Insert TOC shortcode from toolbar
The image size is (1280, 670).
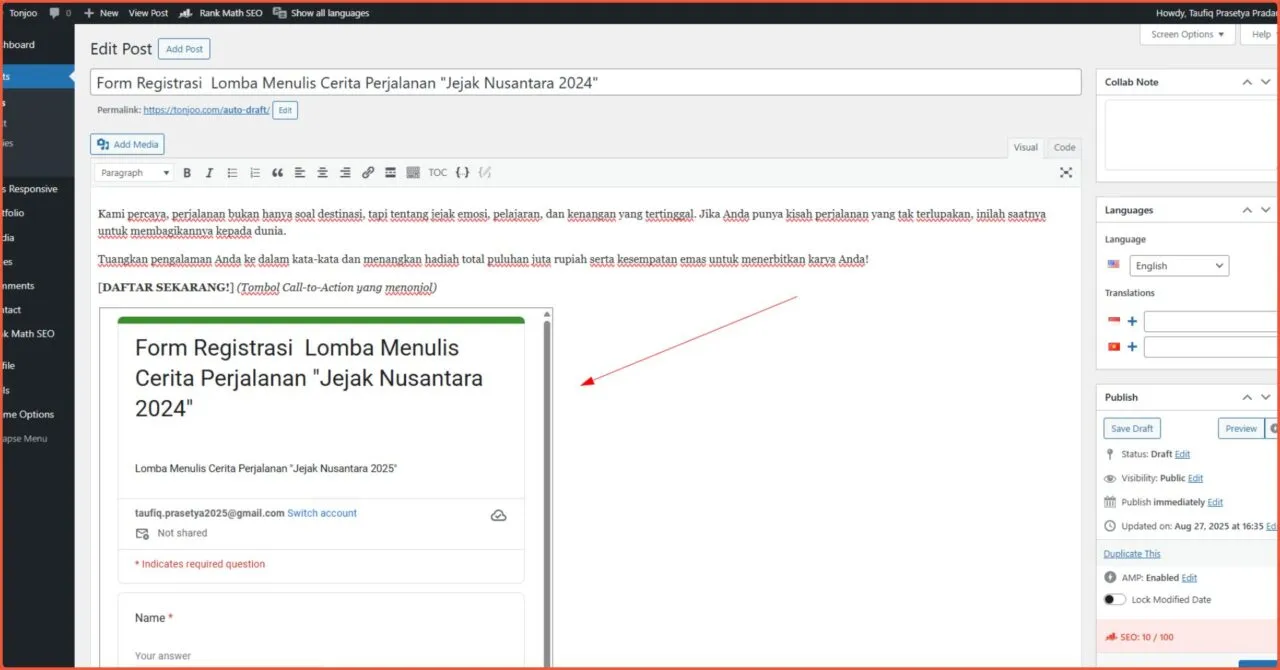point(438,173)
